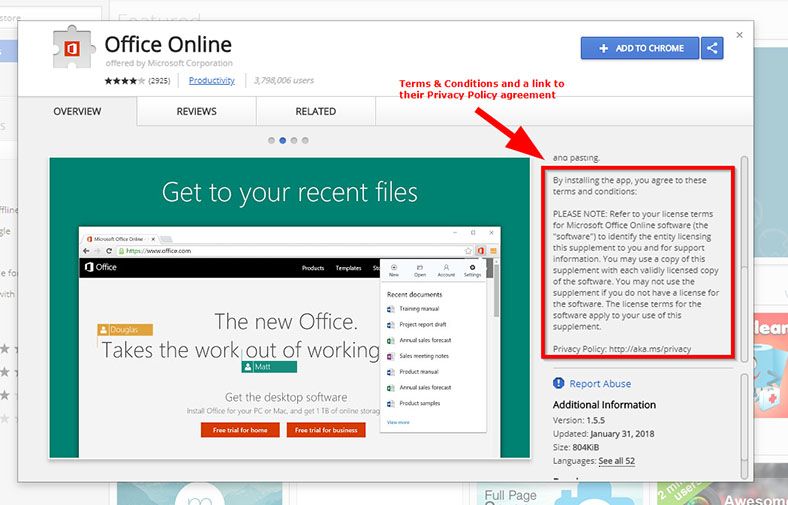Click the Office logo on black bar
The image size is (788, 505).
(x=101, y=267)
